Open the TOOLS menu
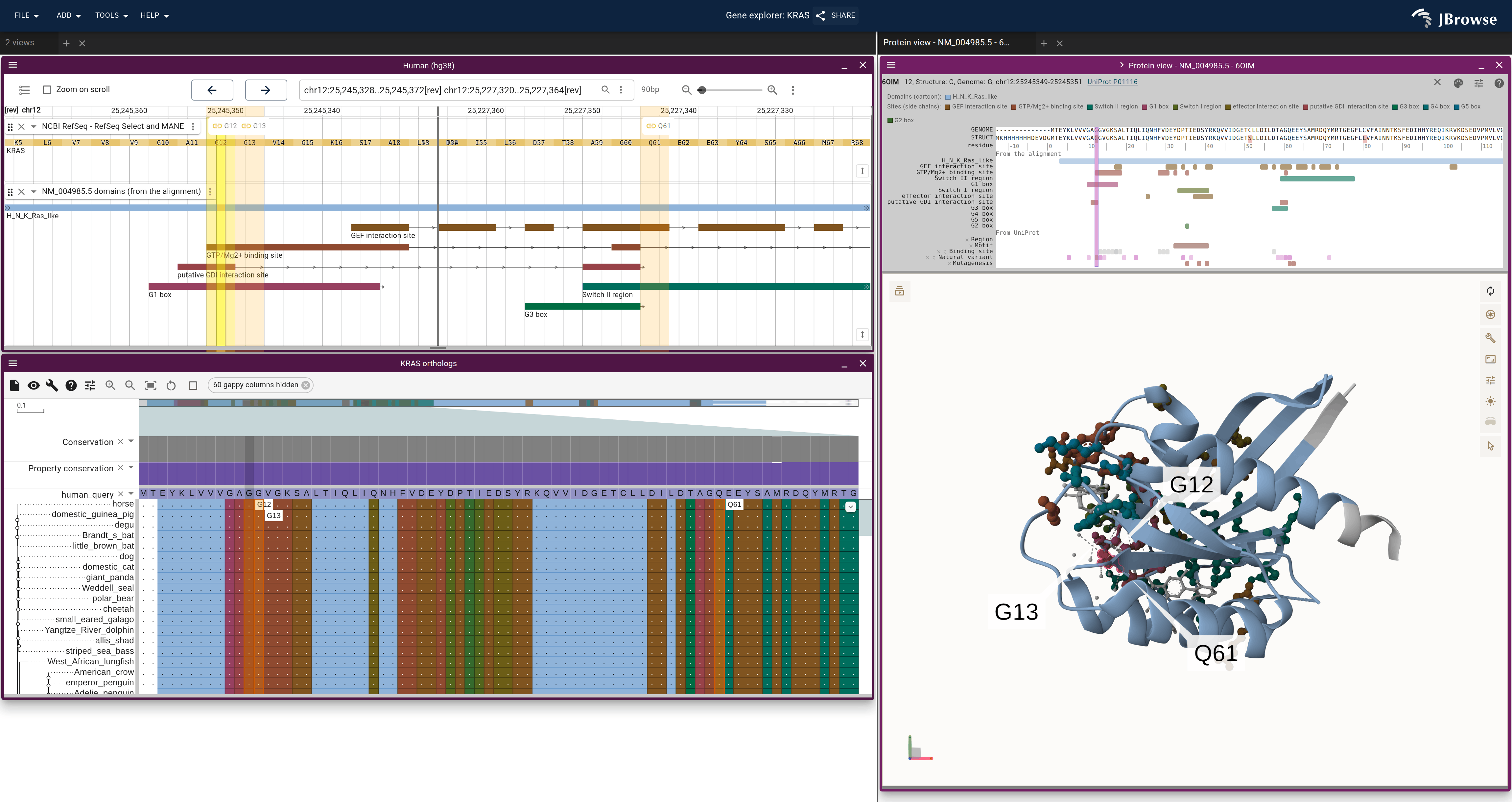Screen dimensions: 1512x802 111,15
